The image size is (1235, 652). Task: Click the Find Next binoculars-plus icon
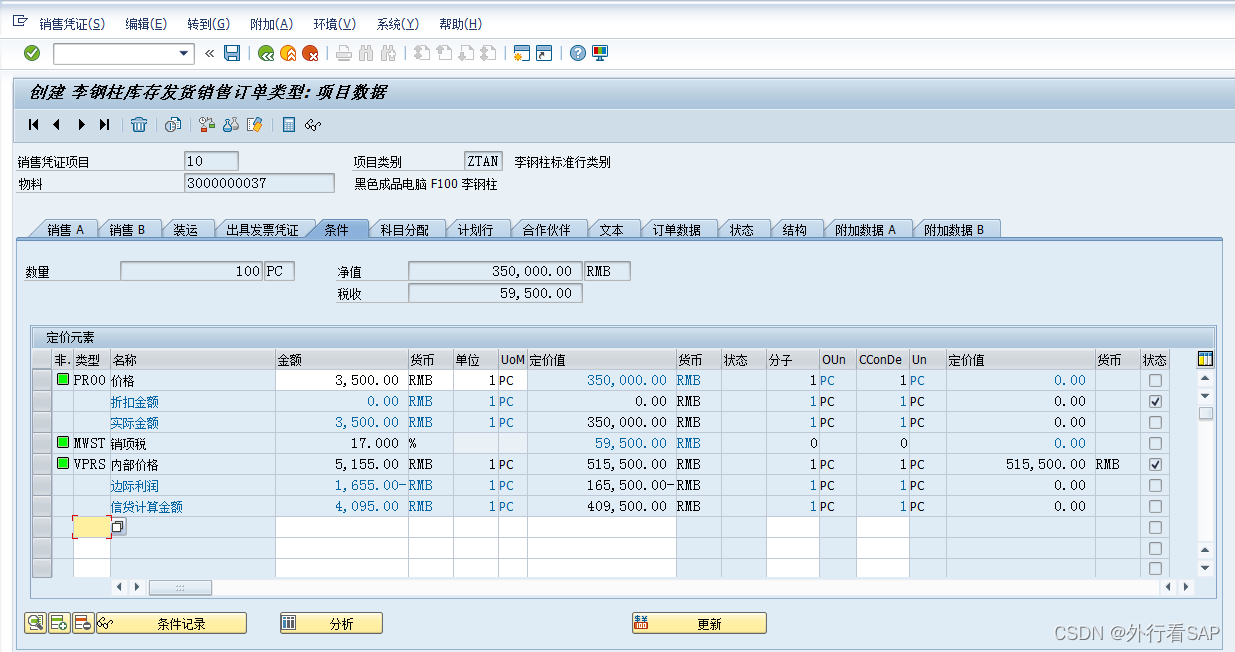click(x=389, y=53)
